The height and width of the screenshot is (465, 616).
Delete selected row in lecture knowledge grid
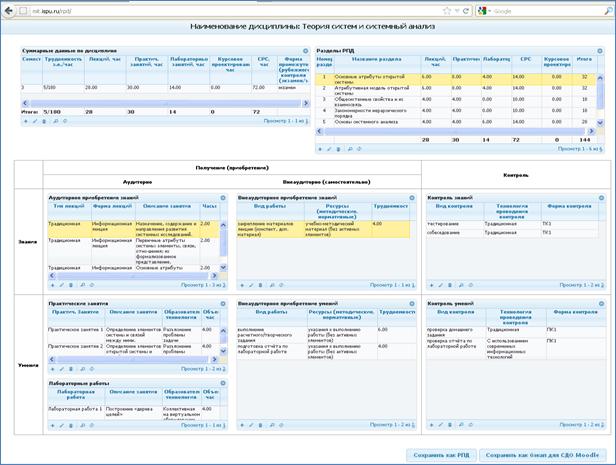(x=71, y=285)
